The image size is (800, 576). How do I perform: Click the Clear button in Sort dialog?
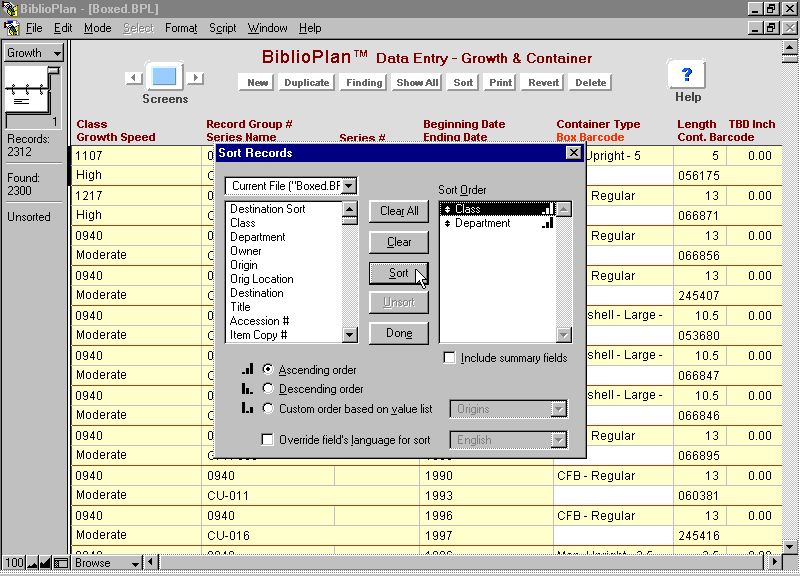(399, 242)
